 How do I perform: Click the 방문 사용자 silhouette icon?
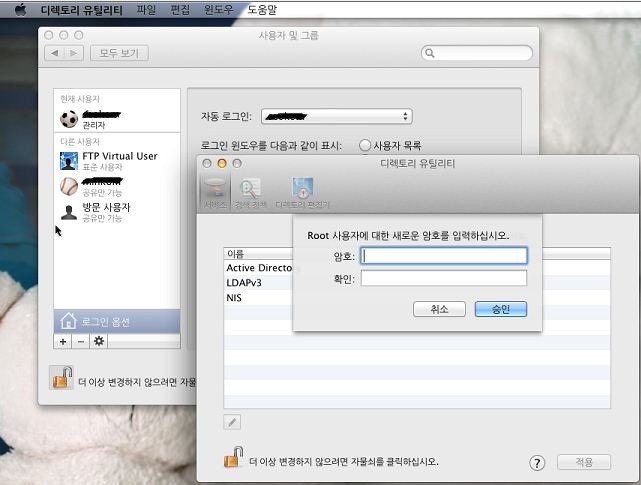coord(69,212)
